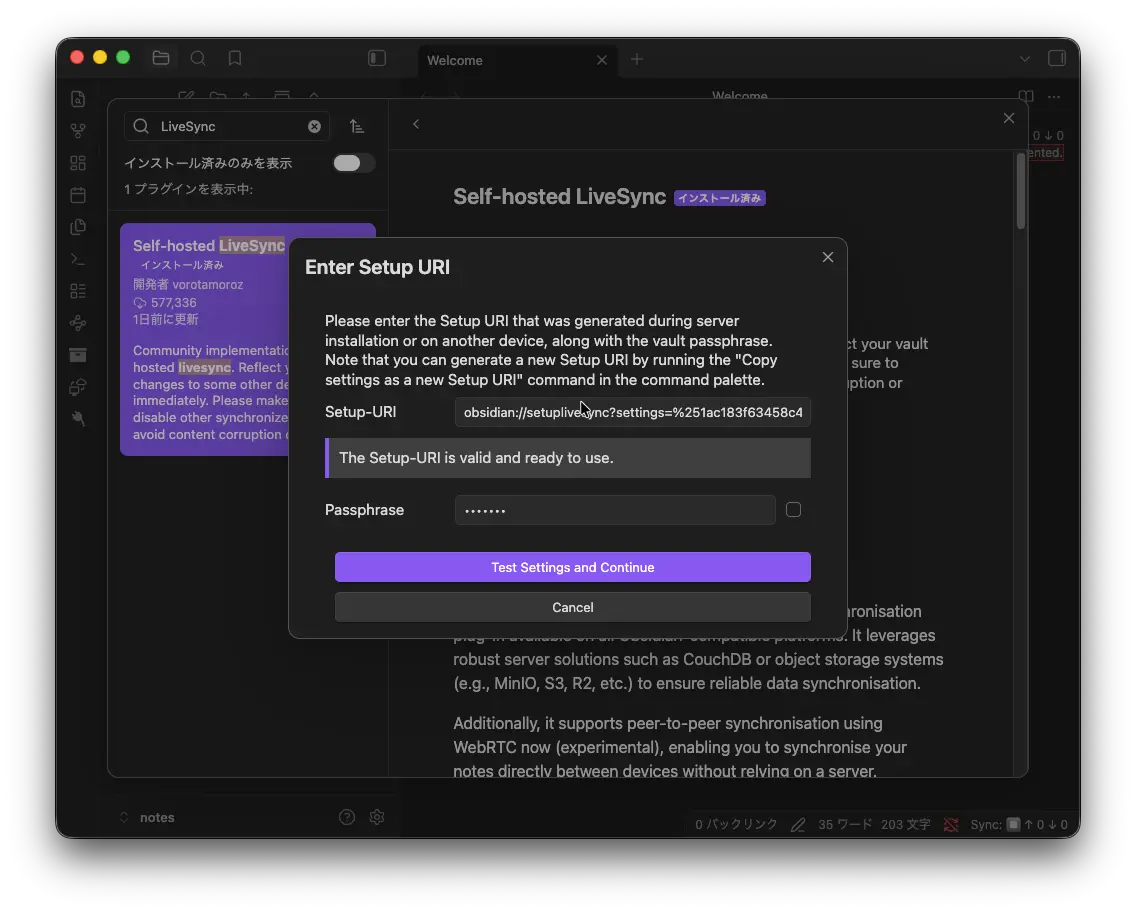1136x912 pixels.
Task: Open a new tab with plus button
Action: 637,59
